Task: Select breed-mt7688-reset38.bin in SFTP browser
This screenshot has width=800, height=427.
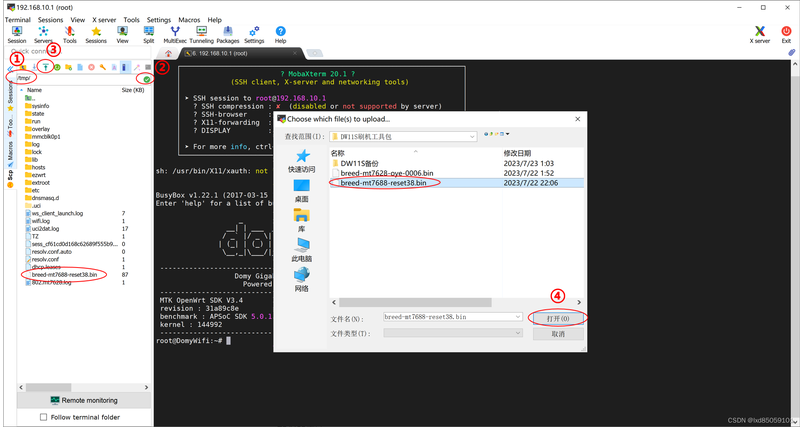Action: pos(64,274)
